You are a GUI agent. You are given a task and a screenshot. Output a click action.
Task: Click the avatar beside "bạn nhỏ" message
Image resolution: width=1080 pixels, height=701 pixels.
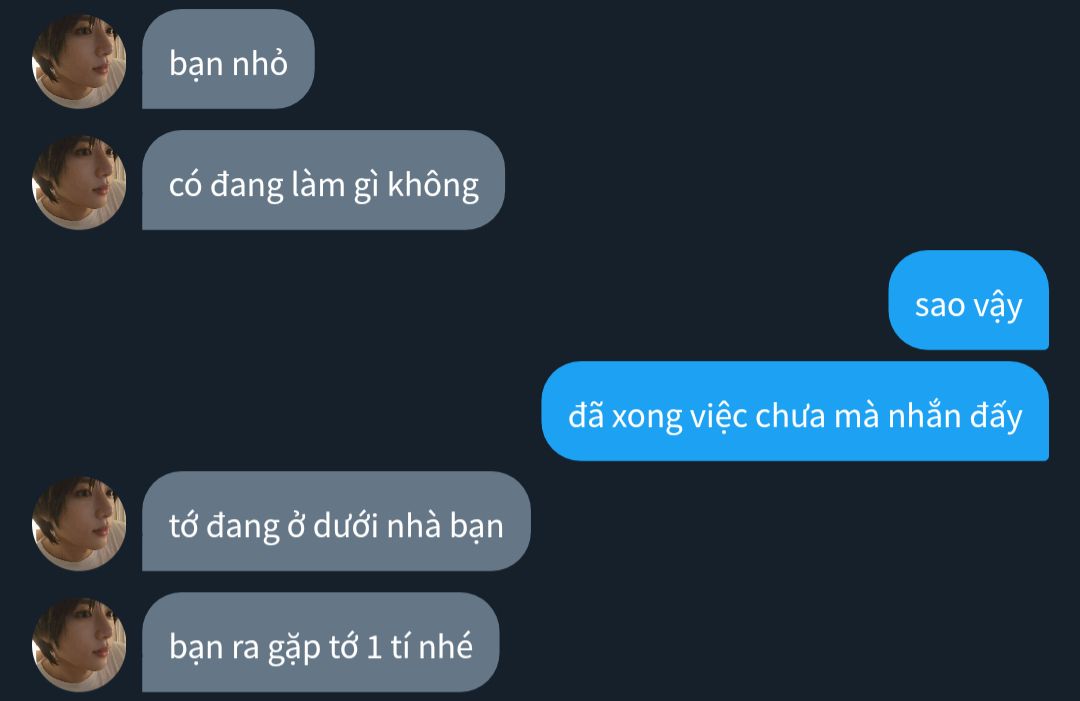point(79,61)
